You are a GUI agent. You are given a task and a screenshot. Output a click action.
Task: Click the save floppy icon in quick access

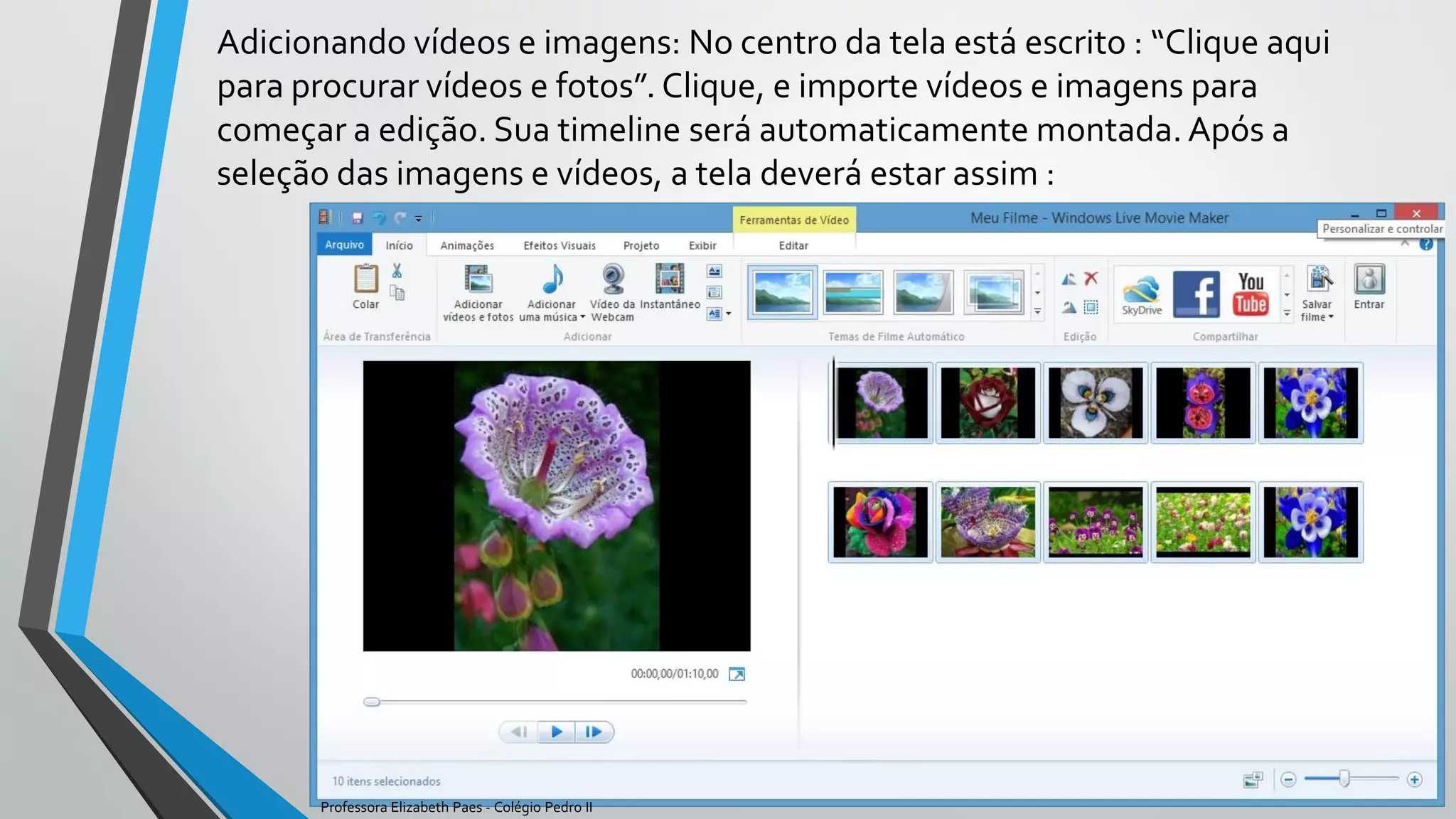coord(358,218)
